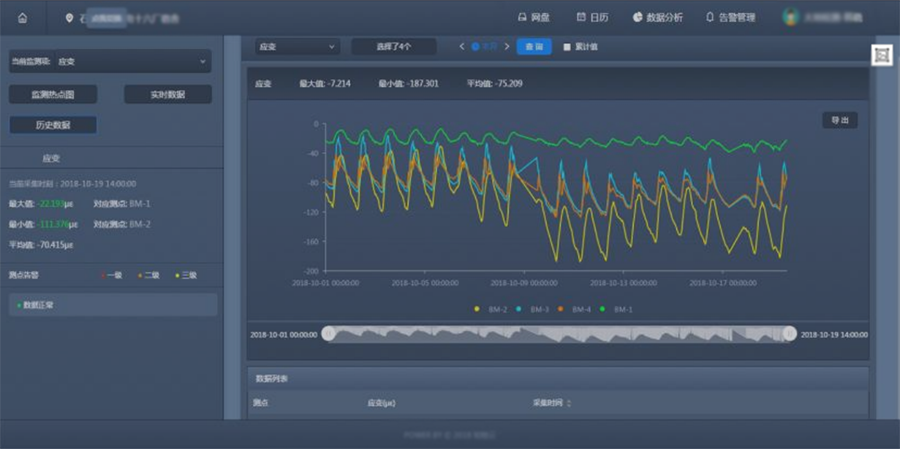
Task: Click the home icon in top bar
Action: point(22,18)
